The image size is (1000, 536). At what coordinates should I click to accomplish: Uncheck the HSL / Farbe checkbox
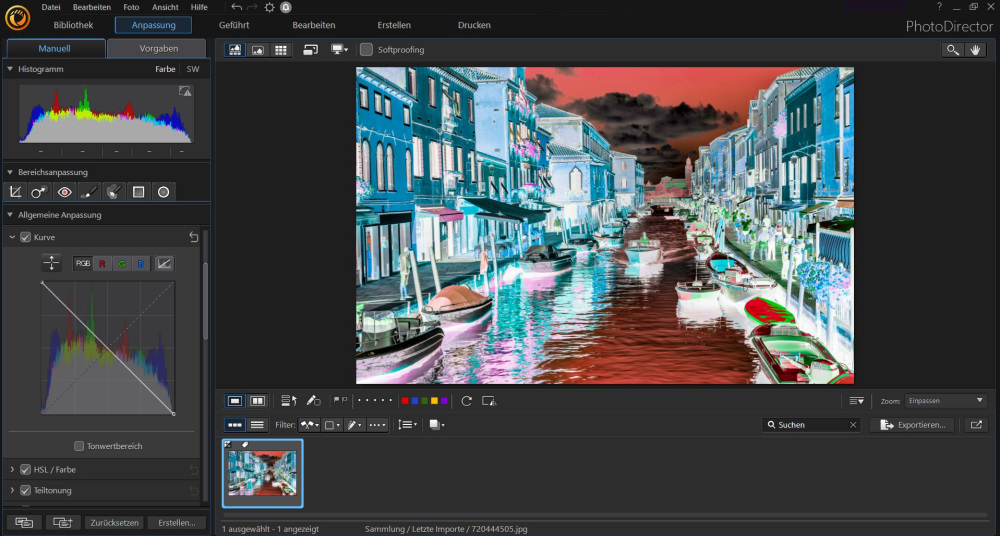26,470
